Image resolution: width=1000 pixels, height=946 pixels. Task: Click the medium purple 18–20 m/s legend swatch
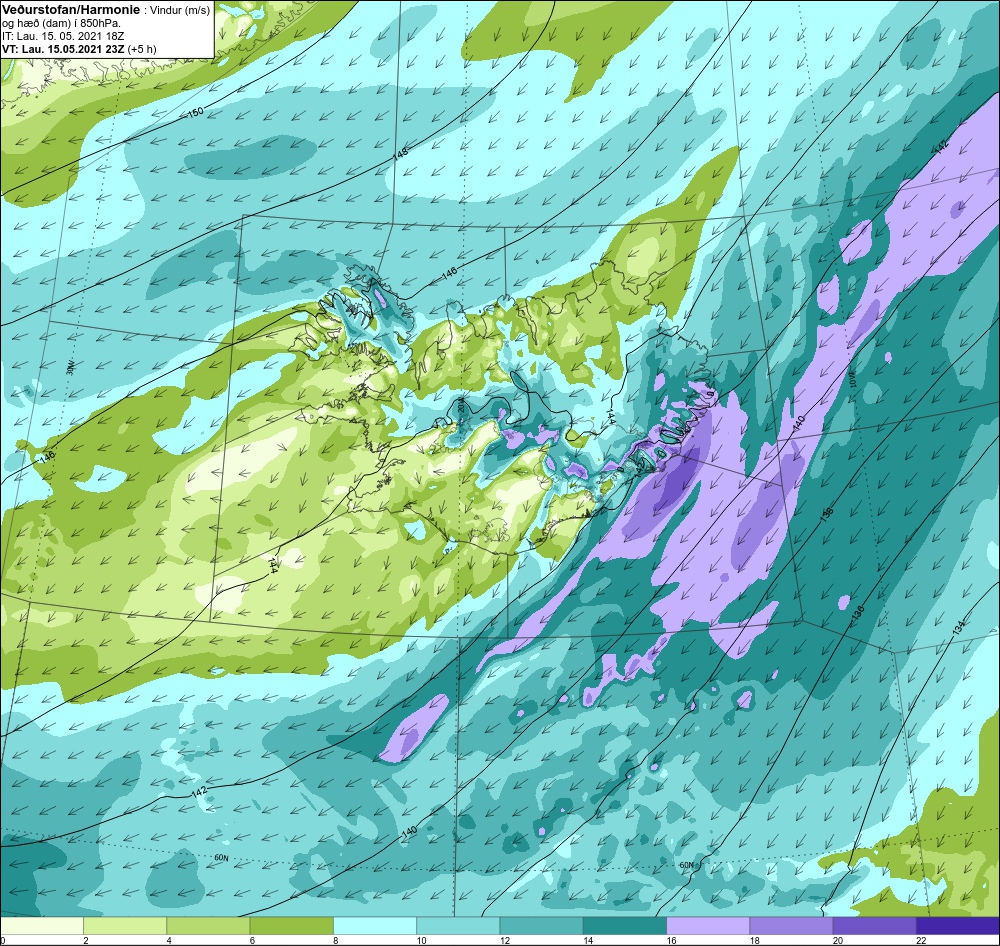pos(791,925)
